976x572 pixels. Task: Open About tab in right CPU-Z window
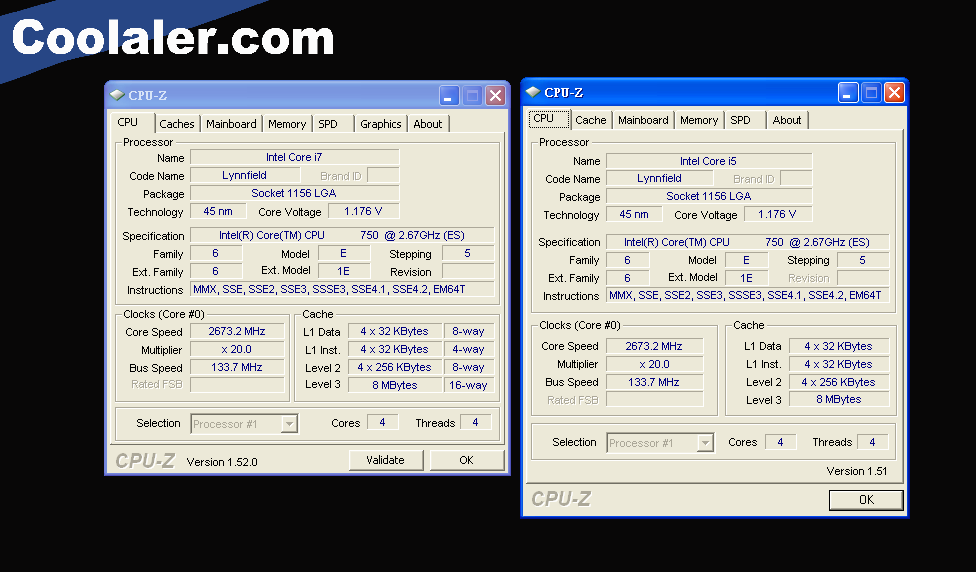[787, 120]
